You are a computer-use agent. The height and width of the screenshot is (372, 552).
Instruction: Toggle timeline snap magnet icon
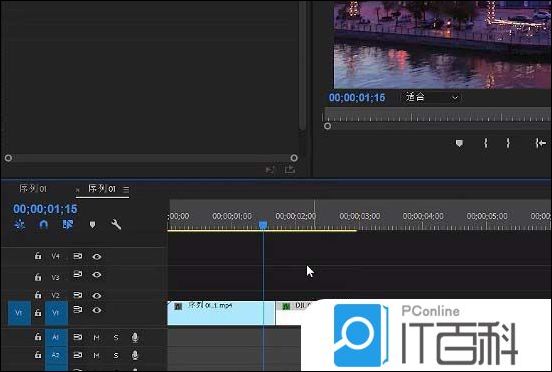click(x=44, y=224)
